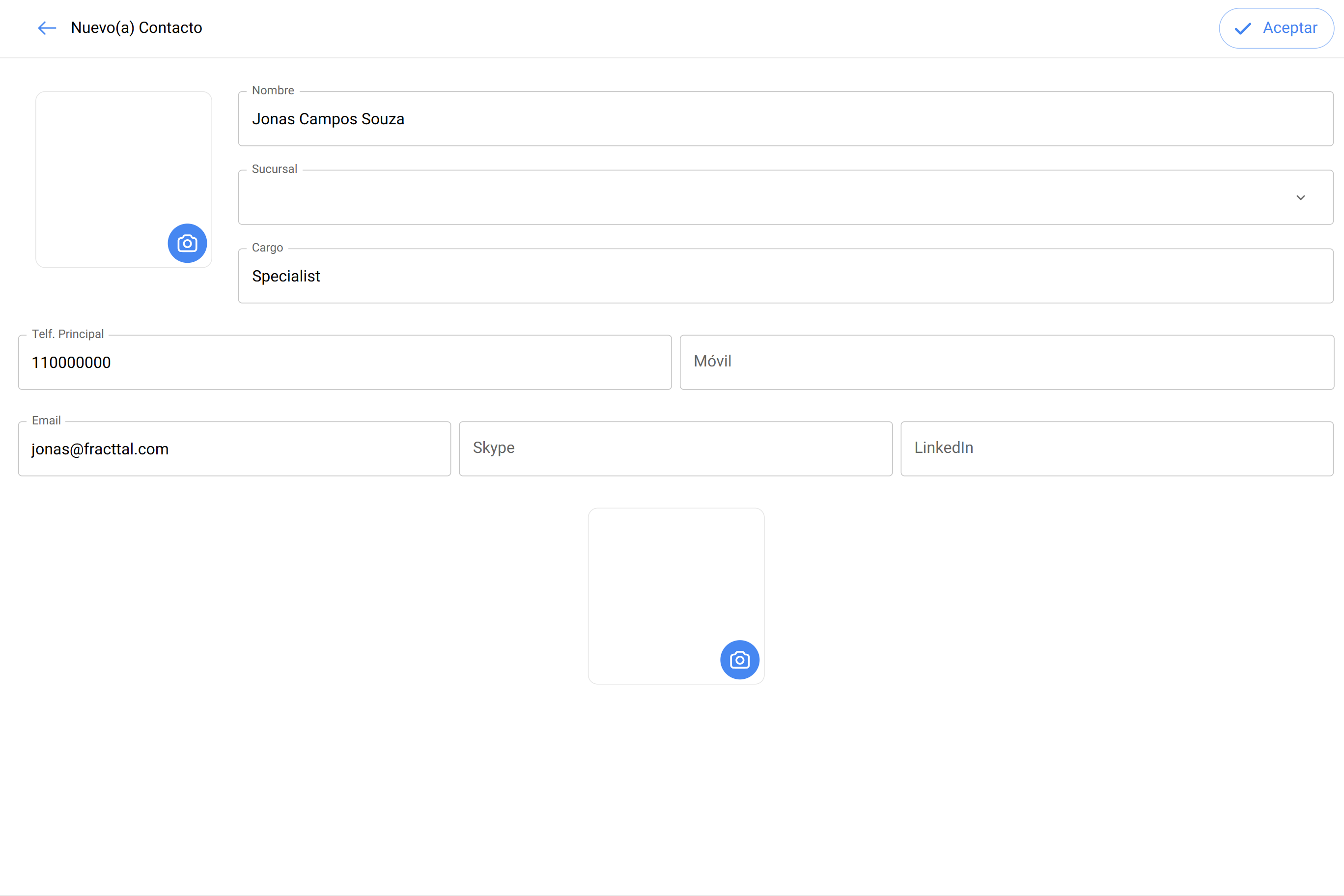
Task: Click the Aceptar button
Action: tap(1276, 28)
